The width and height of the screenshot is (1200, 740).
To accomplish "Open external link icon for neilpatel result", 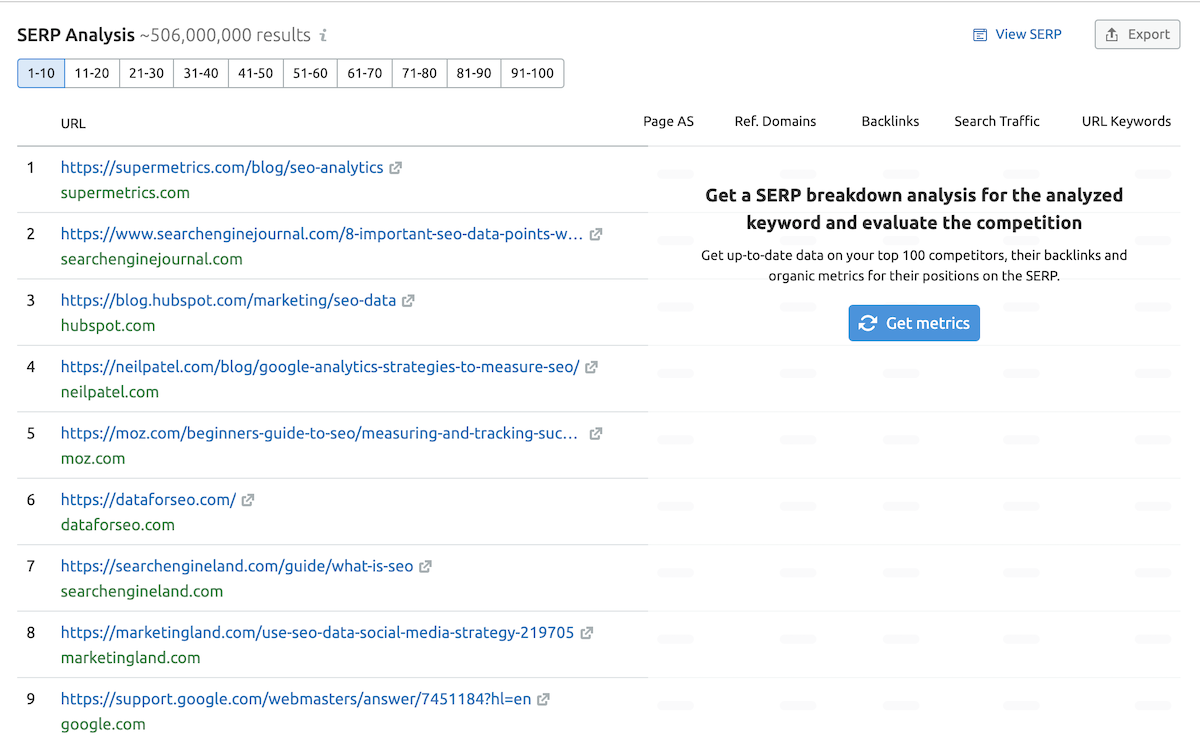I will click(x=591, y=367).
